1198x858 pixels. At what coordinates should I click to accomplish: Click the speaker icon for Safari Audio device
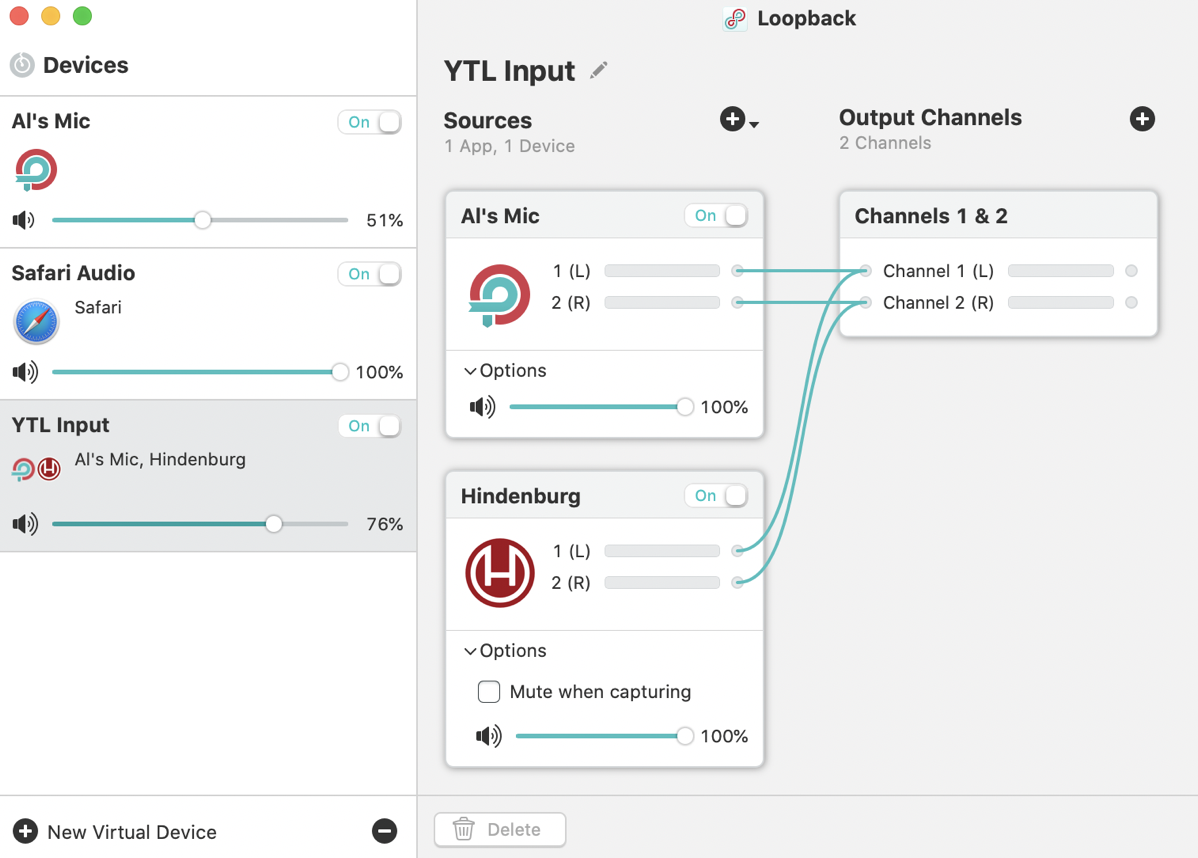point(24,372)
